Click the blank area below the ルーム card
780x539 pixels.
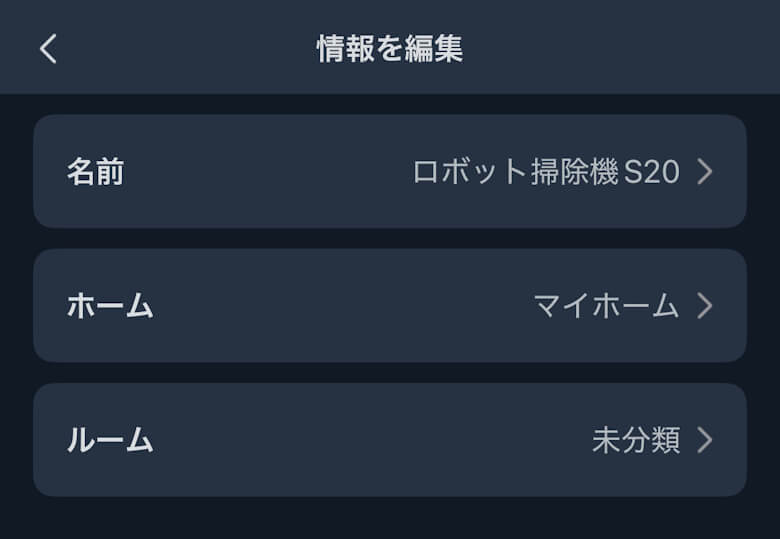[390, 518]
